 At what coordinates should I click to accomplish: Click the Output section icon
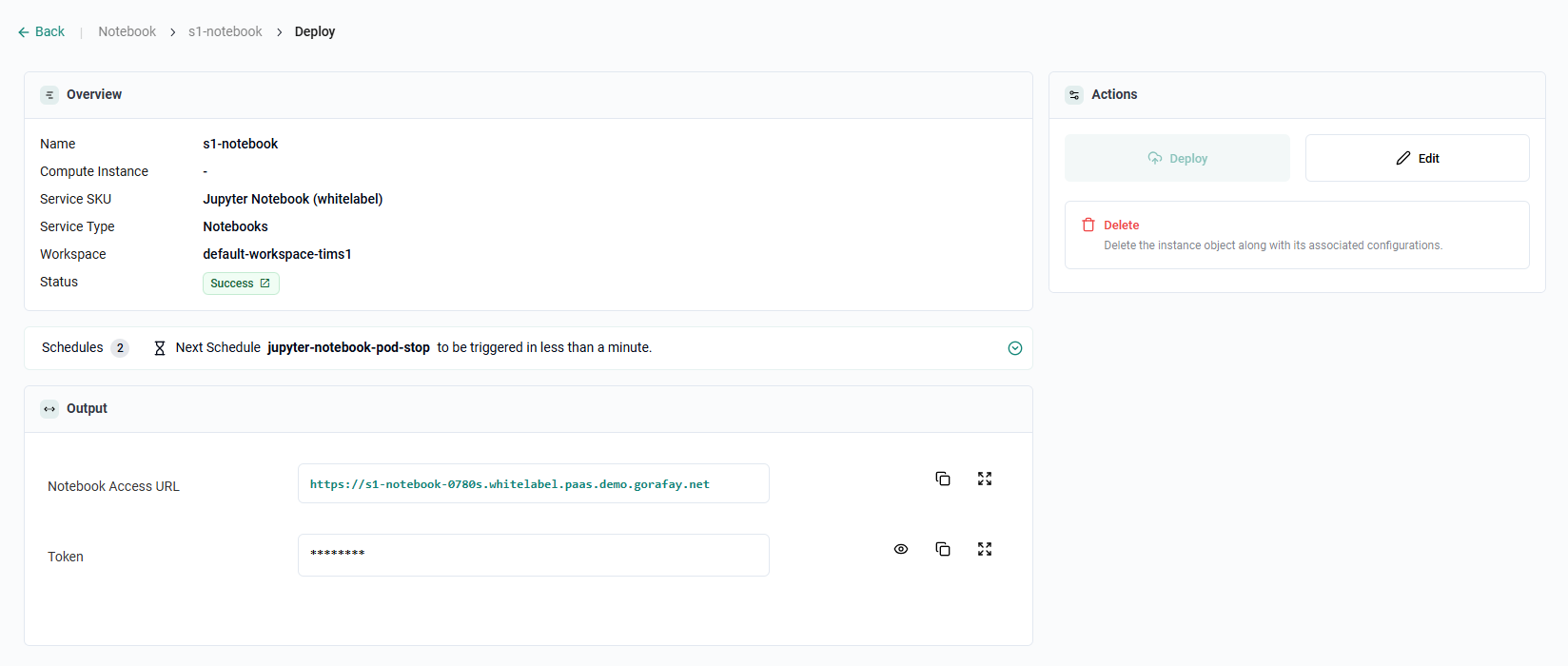click(x=49, y=409)
